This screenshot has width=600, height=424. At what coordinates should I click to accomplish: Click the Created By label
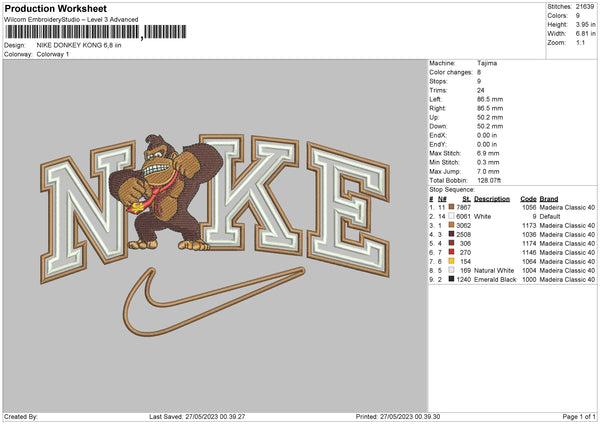point(21,416)
